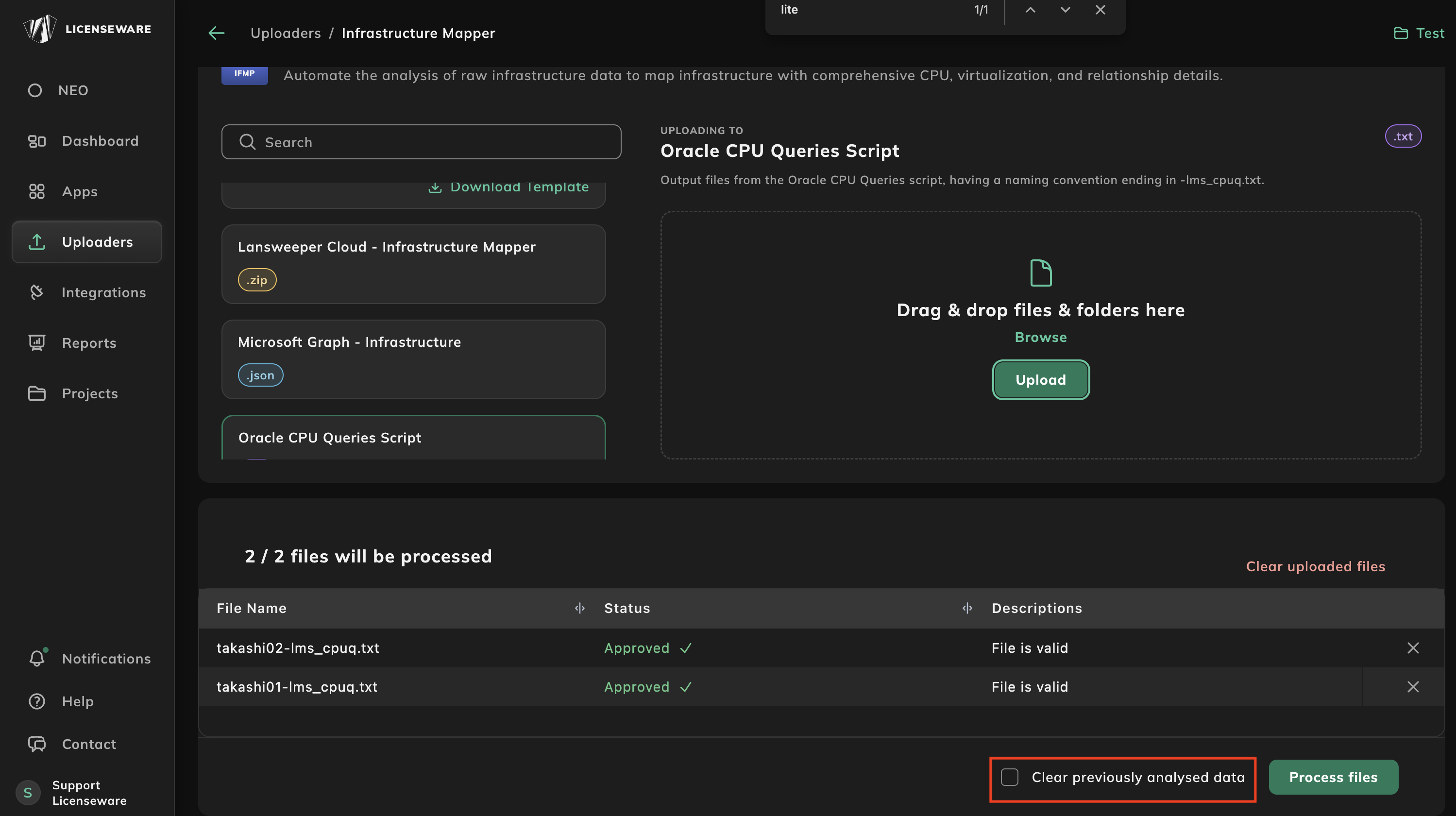This screenshot has height=816, width=1456.
Task: Select Lansweeper Cloud - Infrastructure Mapper card
Action: coord(414,264)
